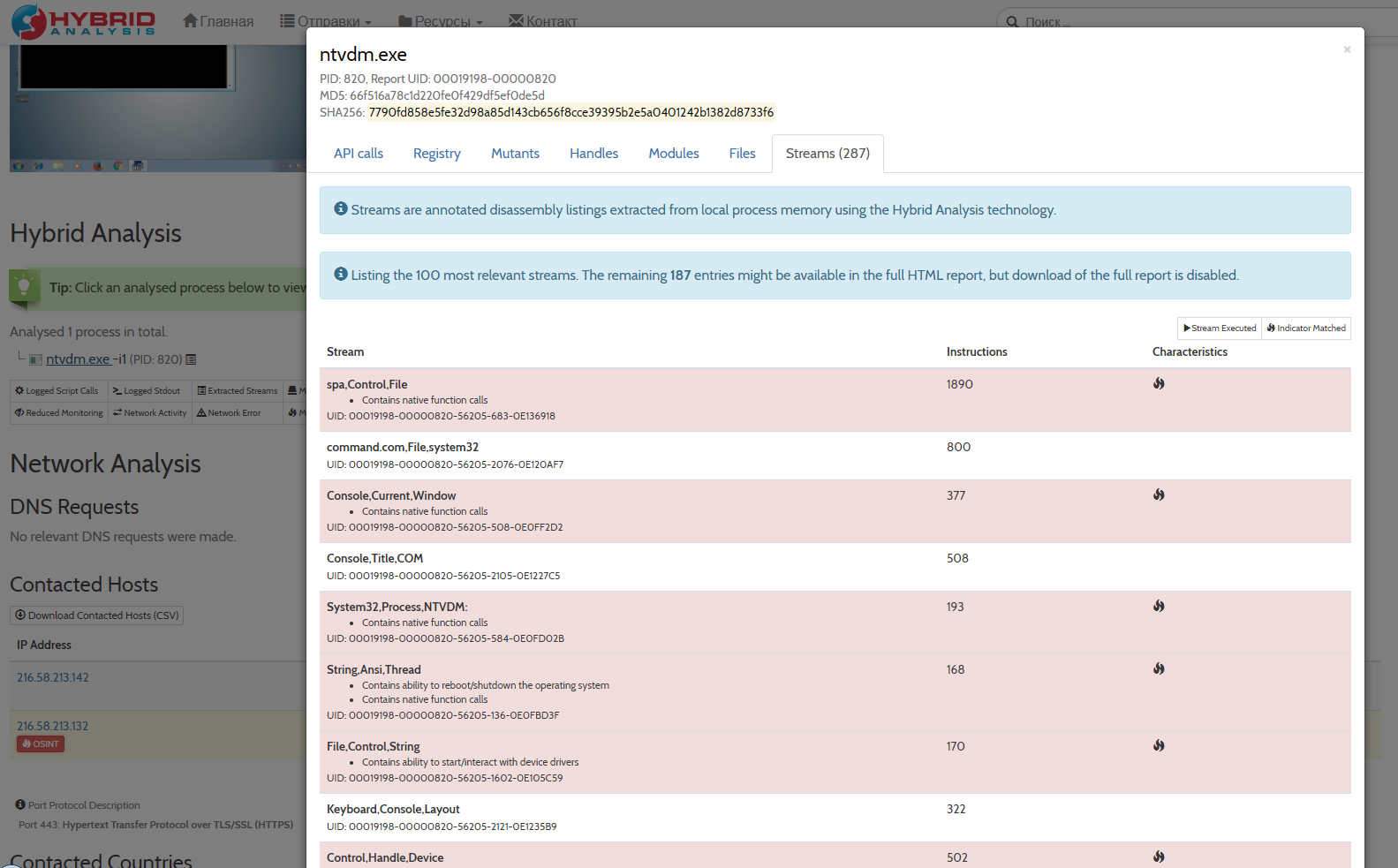Open the sandbox screenshot thumbnail
Image resolution: width=1398 pixels, height=868 pixels.
(x=158, y=109)
